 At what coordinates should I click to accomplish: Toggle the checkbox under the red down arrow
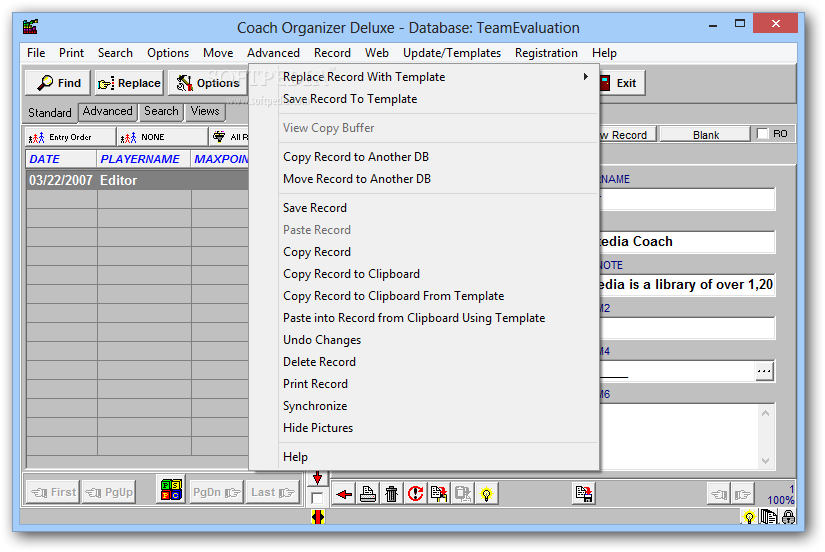click(x=317, y=498)
